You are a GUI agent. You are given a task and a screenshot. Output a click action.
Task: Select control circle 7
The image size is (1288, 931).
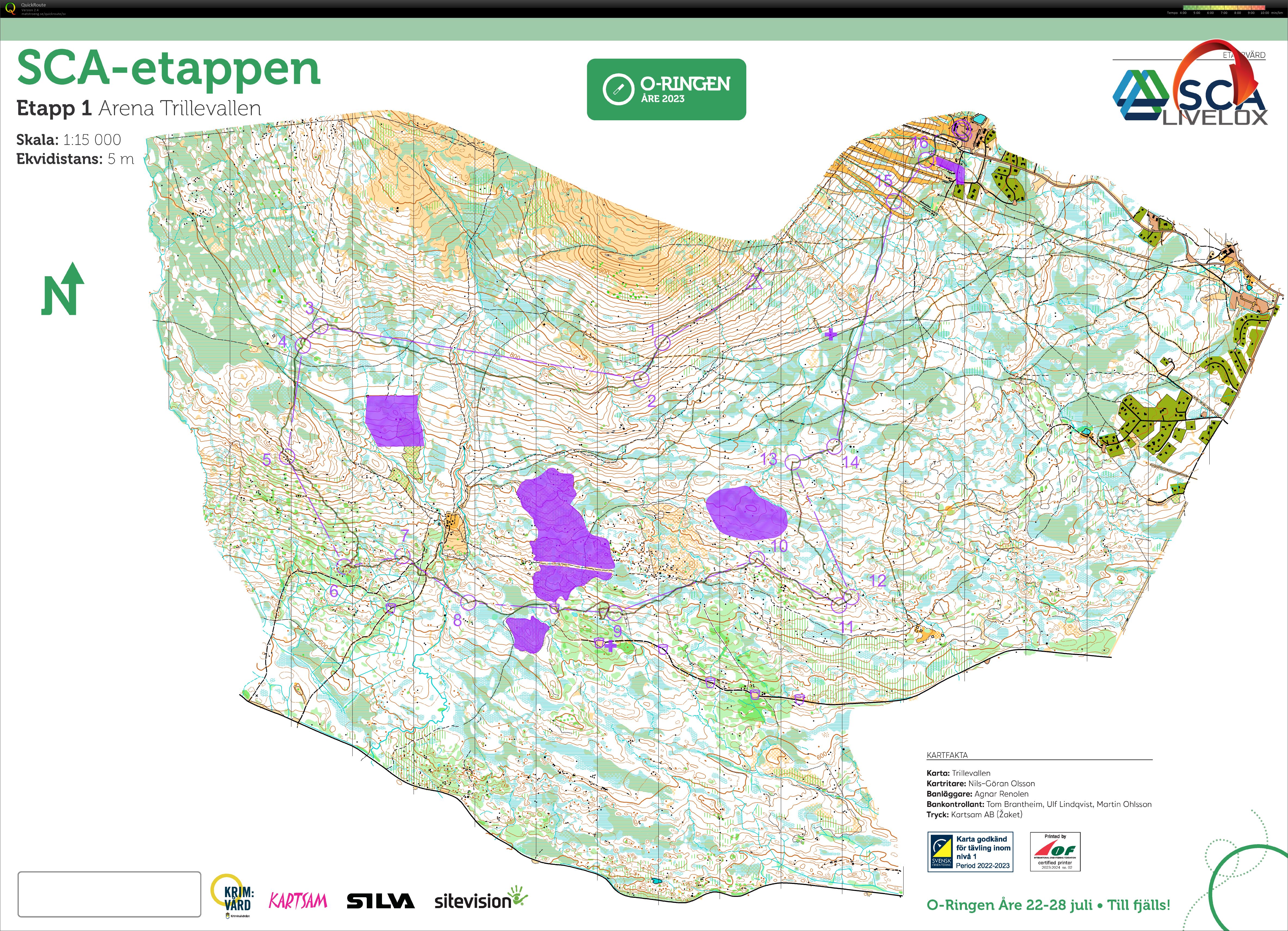click(402, 556)
